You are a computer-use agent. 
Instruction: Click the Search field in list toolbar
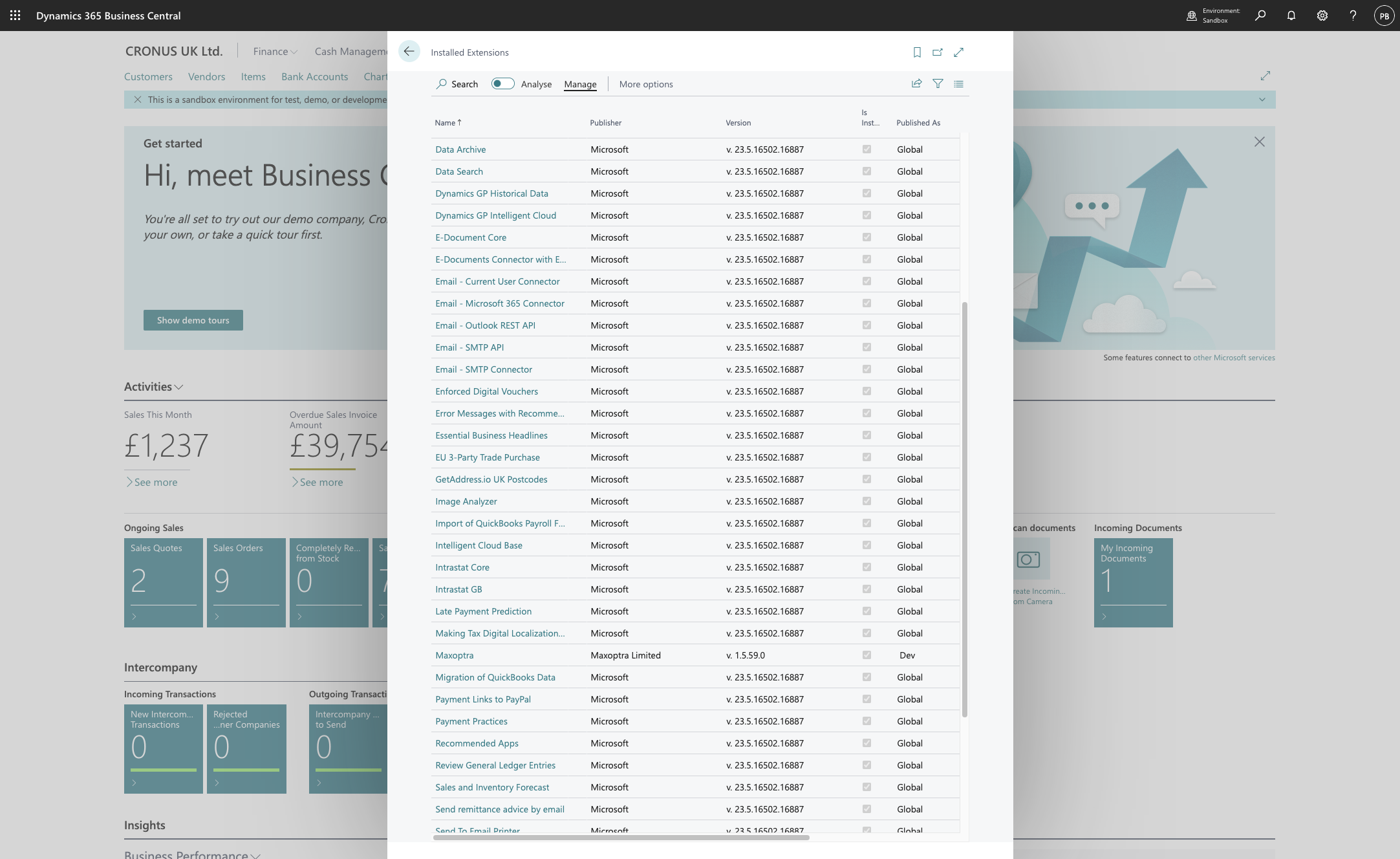point(457,84)
